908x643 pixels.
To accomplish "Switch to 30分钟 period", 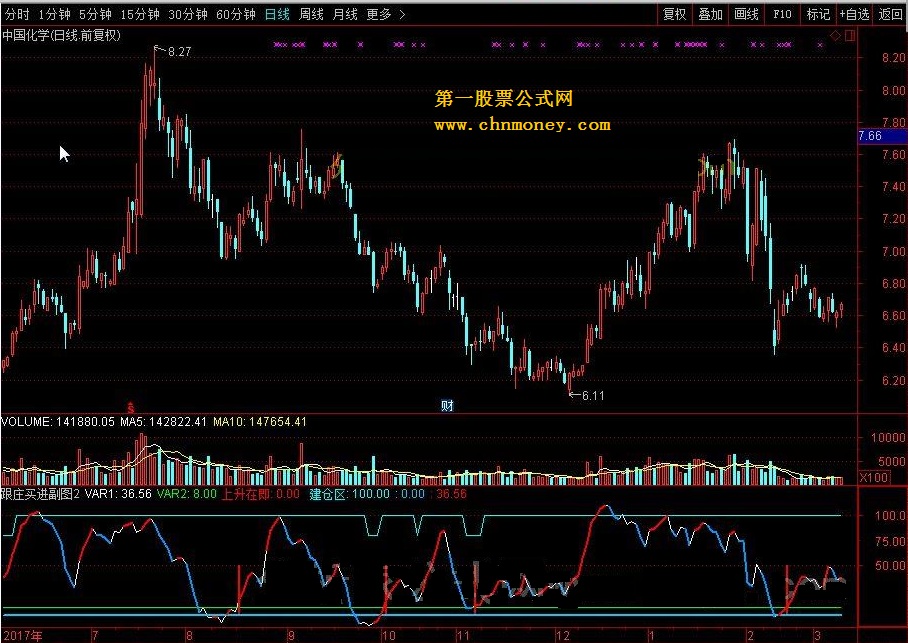I will coord(188,14).
